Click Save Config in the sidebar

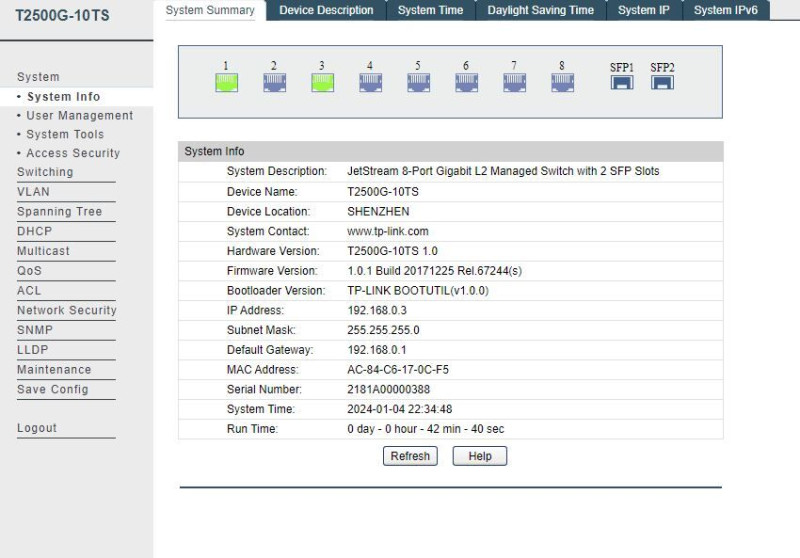click(x=53, y=389)
